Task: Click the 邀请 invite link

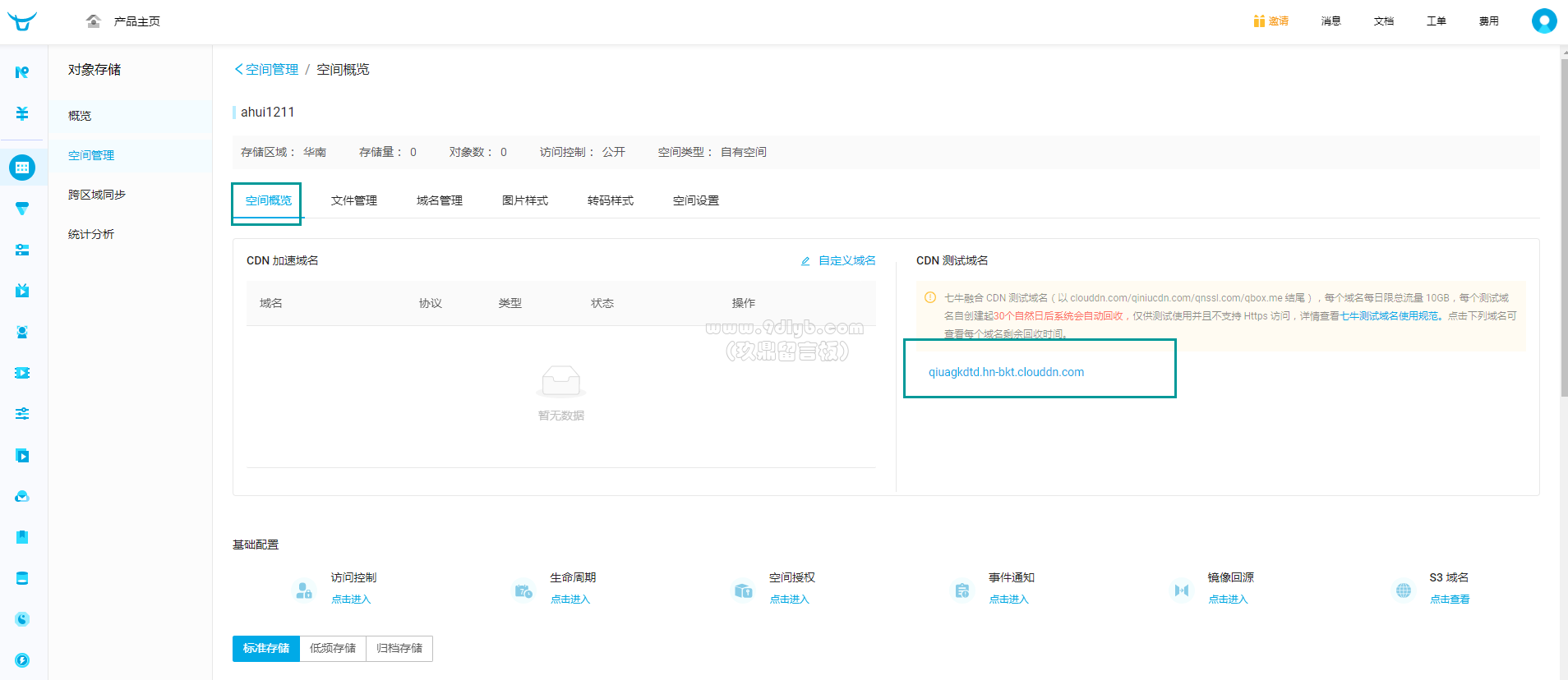Action: click(x=1279, y=21)
